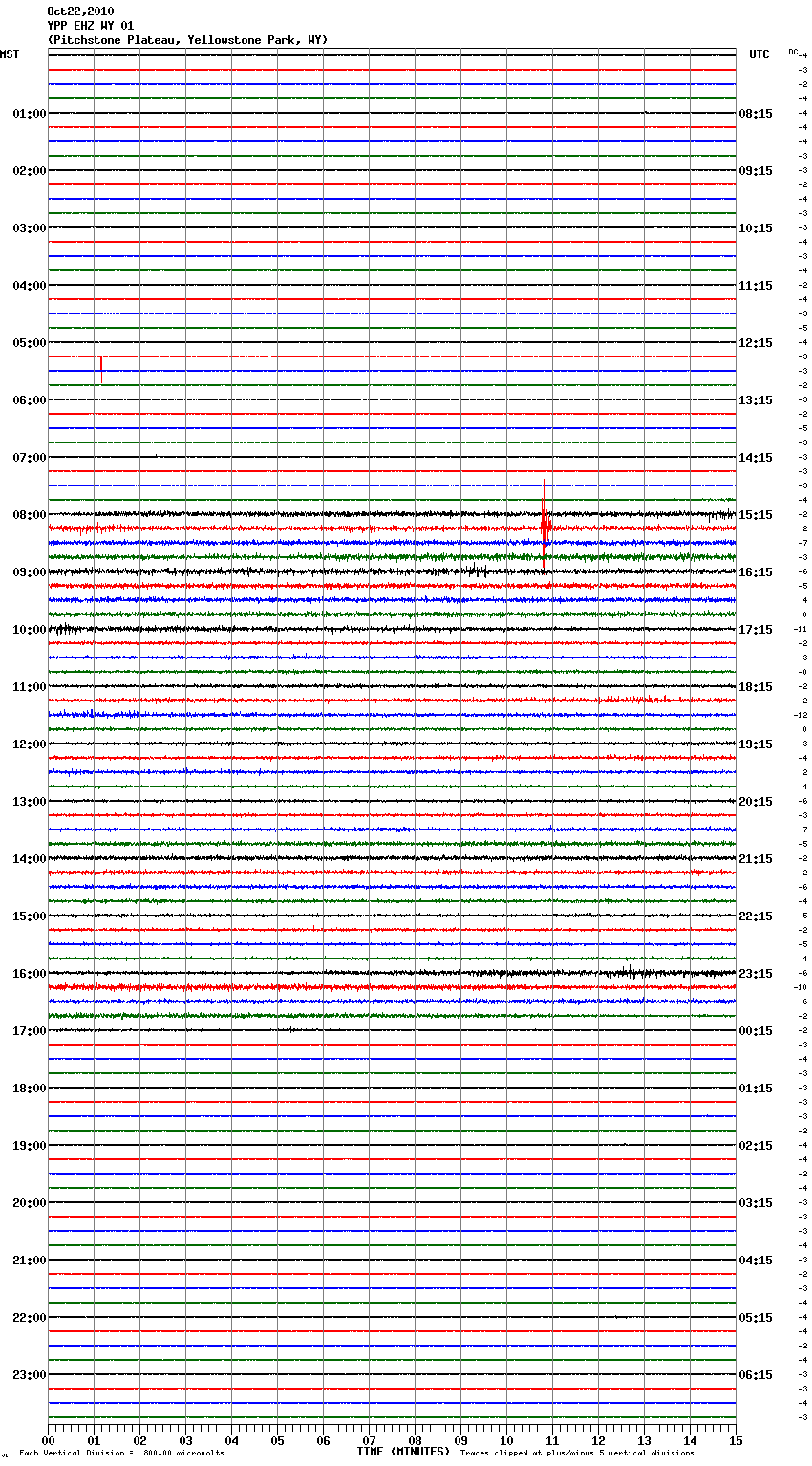The height and width of the screenshot is (1466, 812).
Task: Select the 21:00 MST time label
Action: 30,1261
